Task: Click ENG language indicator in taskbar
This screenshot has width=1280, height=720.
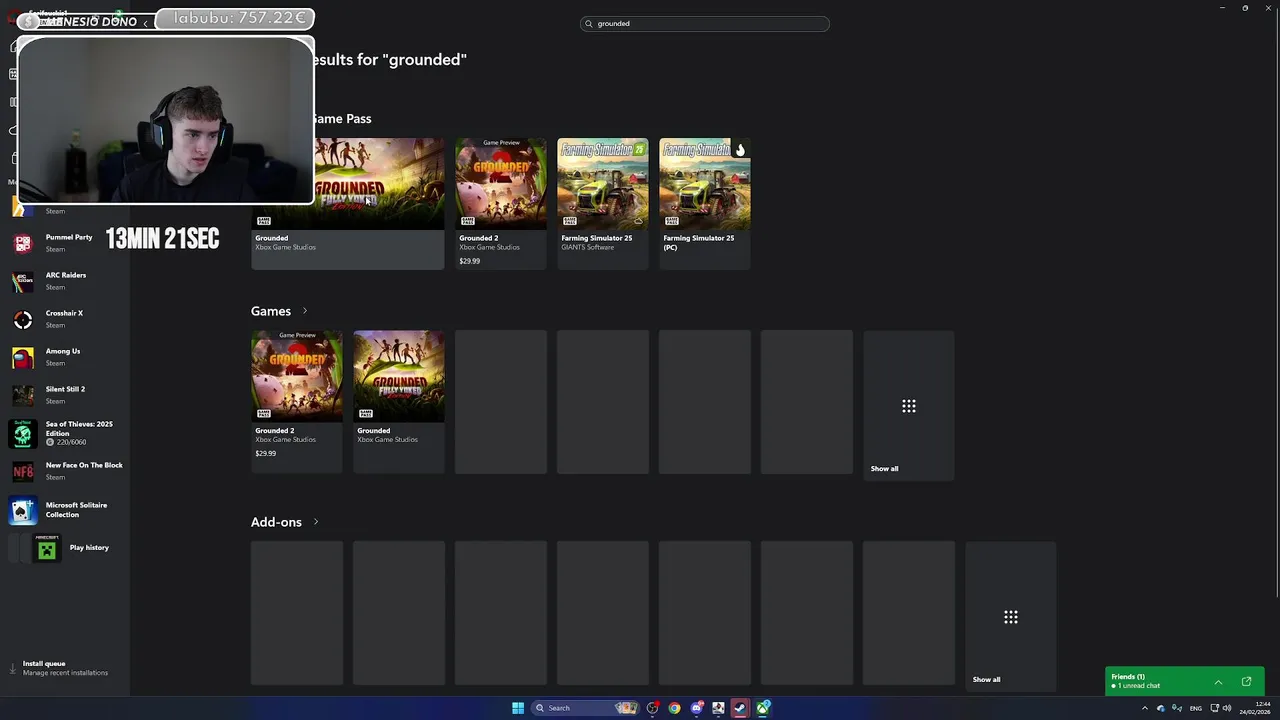Action: pyautogui.click(x=1195, y=708)
